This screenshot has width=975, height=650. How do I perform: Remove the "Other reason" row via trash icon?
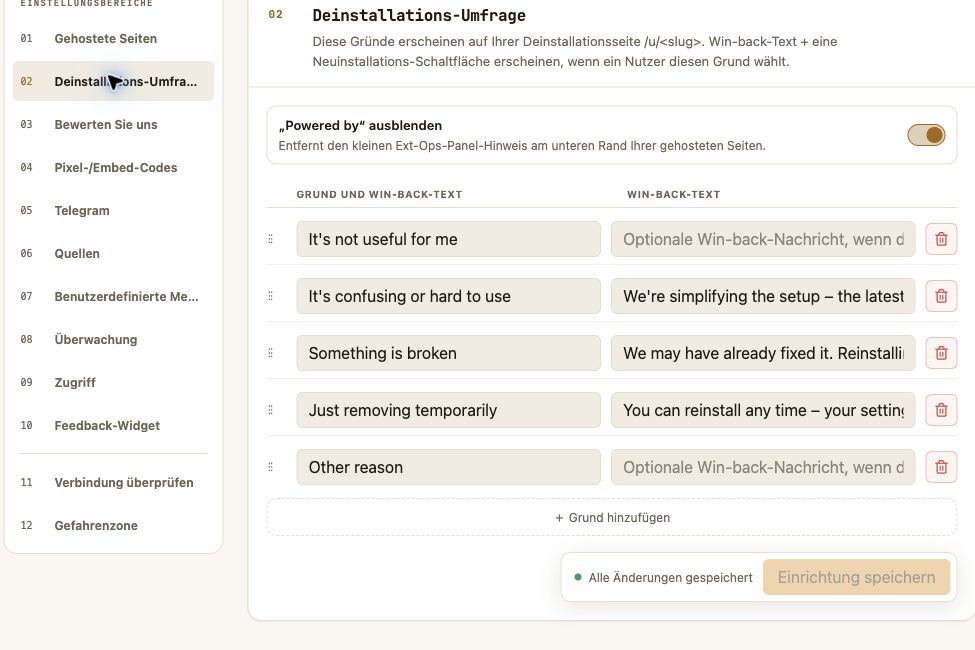(941, 467)
